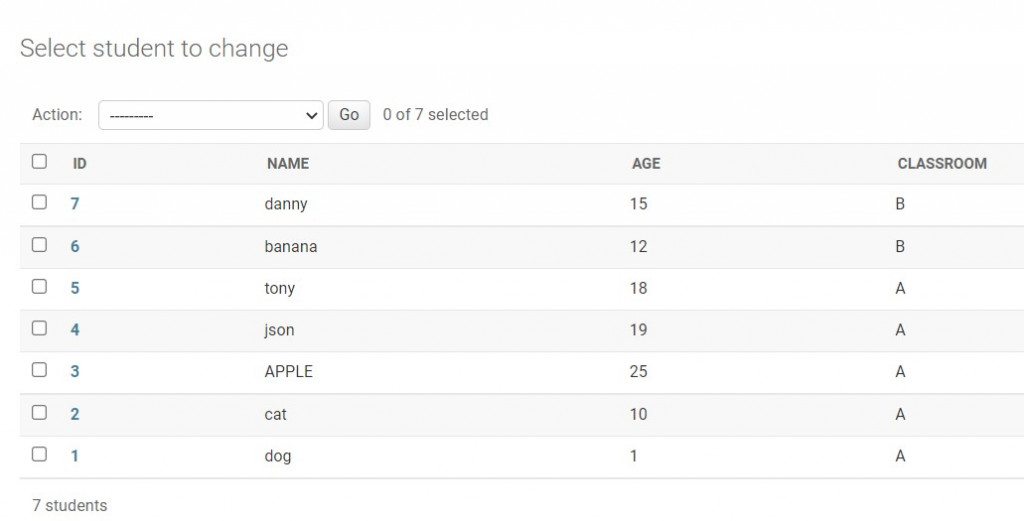Open the ID 4 student link
The image size is (1024, 521).
pyautogui.click(x=75, y=330)
